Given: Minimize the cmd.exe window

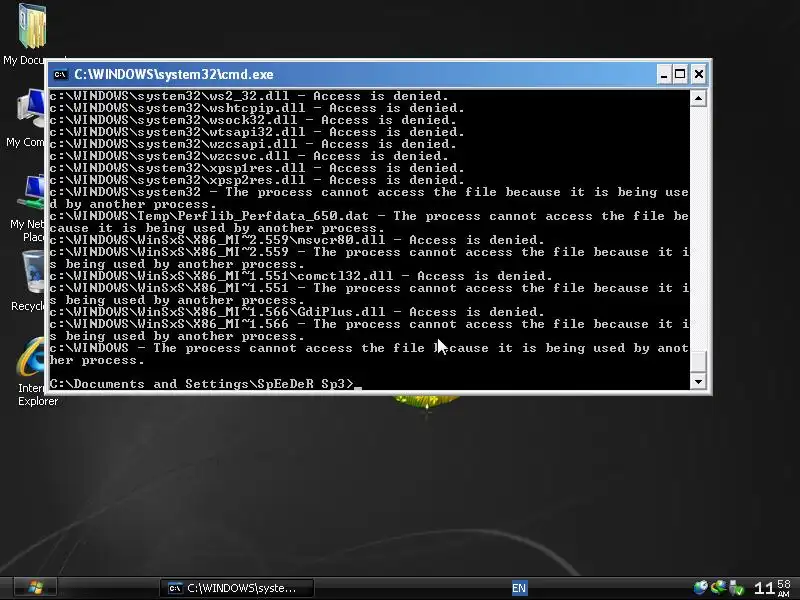Looking at the screenshot, I should (x=663, y=74).
